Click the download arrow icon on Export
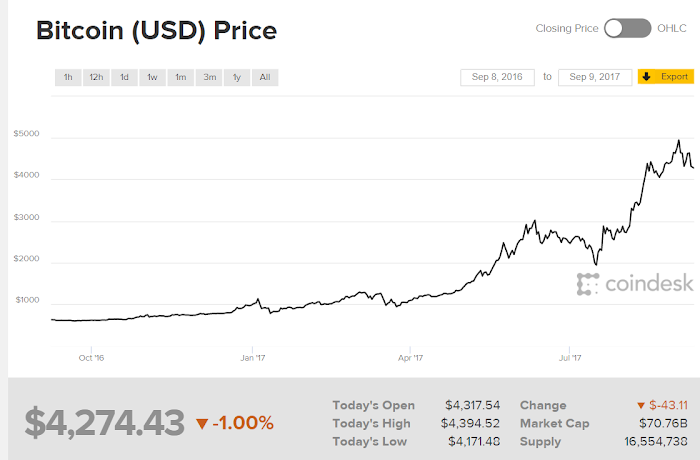Viewport: 700px width, 460px height. (x=646, y=76)
